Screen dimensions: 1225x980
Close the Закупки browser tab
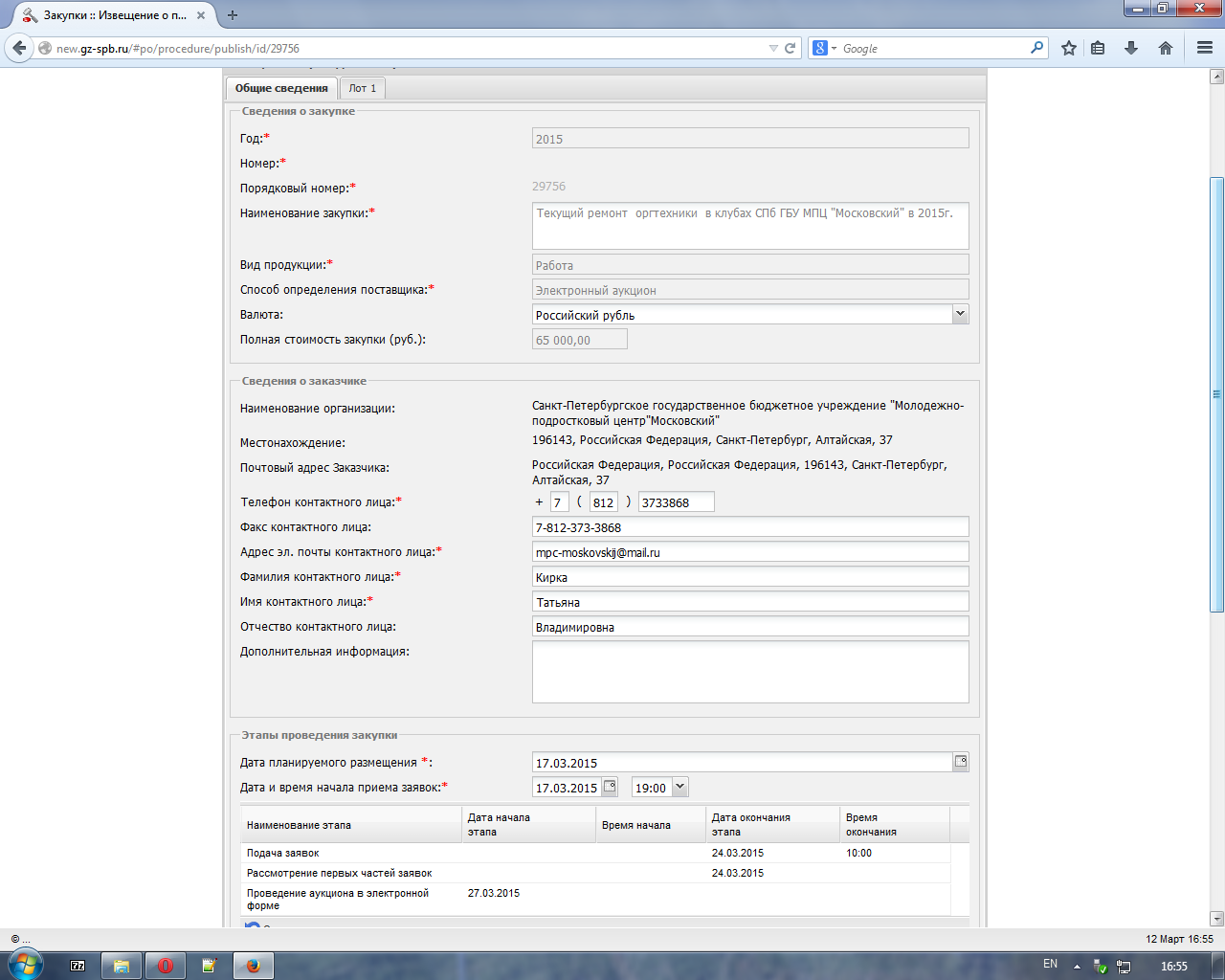pyautogui.click(x=201, y=15)
